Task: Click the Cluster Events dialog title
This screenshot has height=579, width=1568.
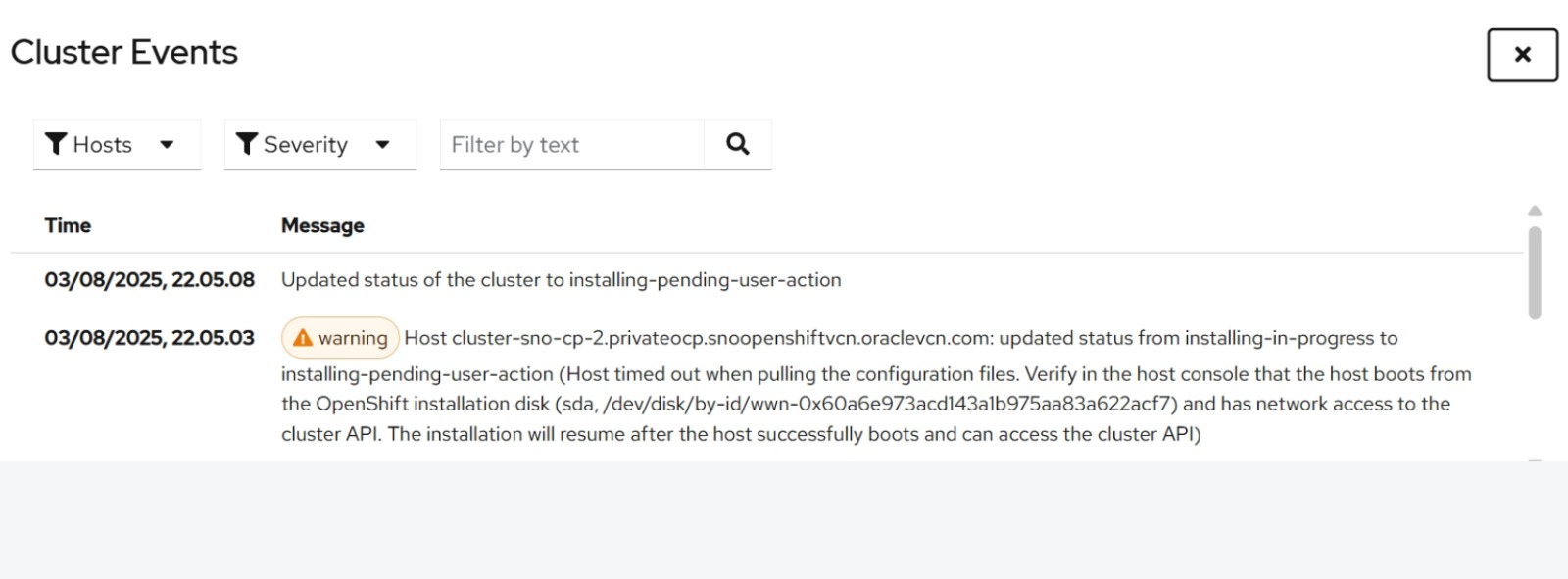Action: [x=124, y=52]
